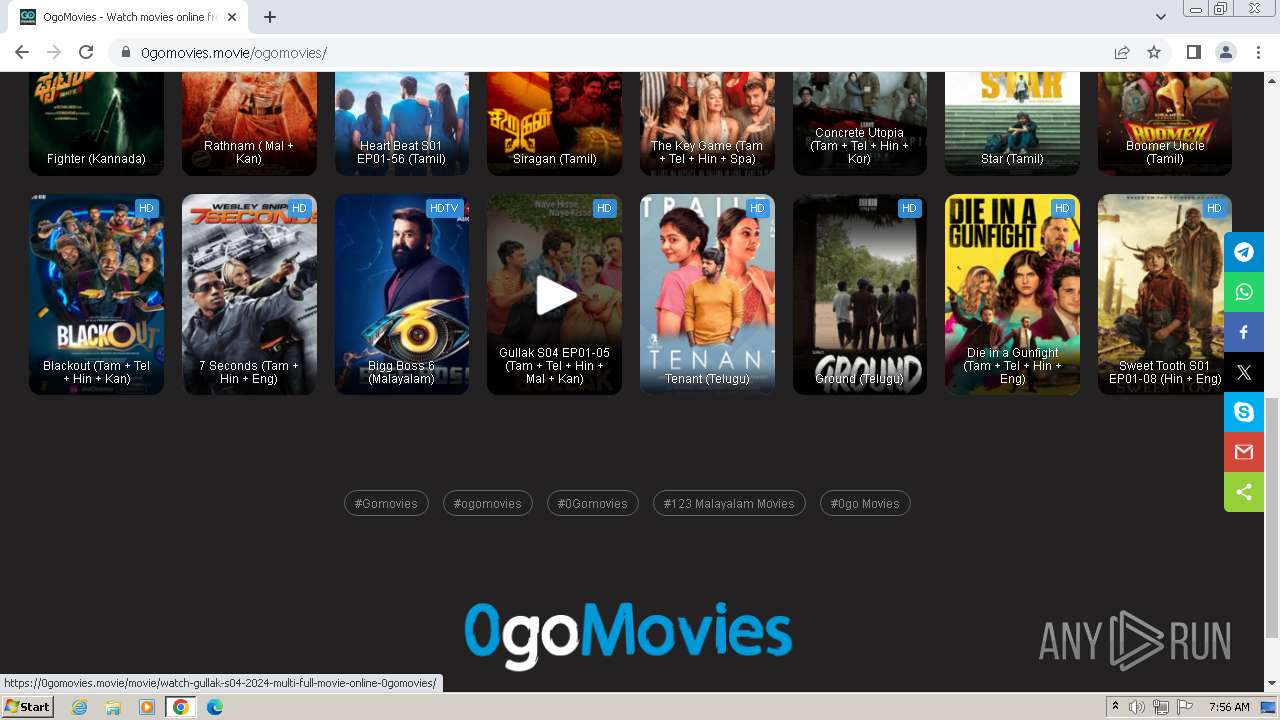Viewport: 1280px width, 720px height.
Task: Share page via Facebook icon
Action: (x=1244, y=332)
